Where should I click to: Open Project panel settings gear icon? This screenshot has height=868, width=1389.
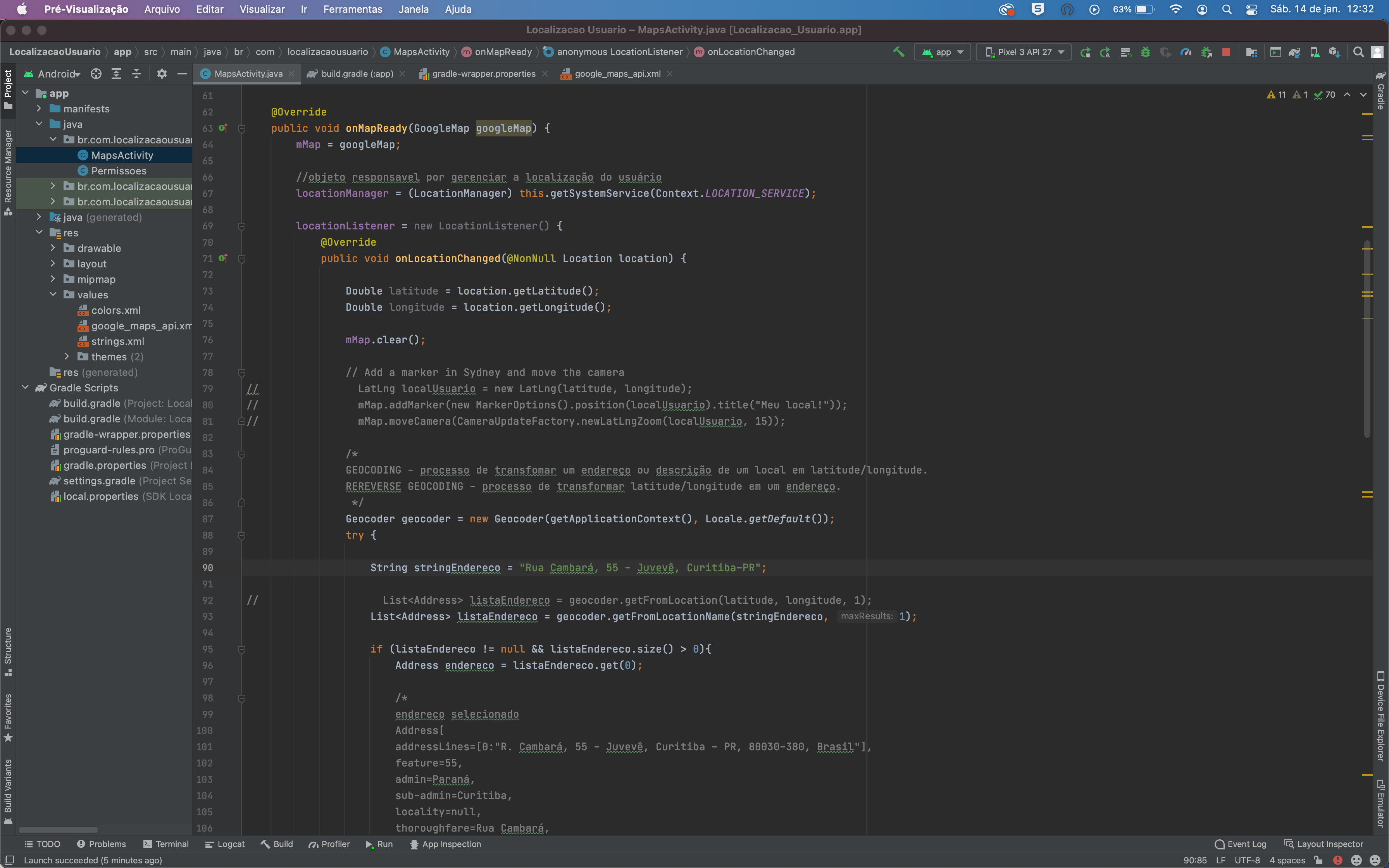coord(162,74)
